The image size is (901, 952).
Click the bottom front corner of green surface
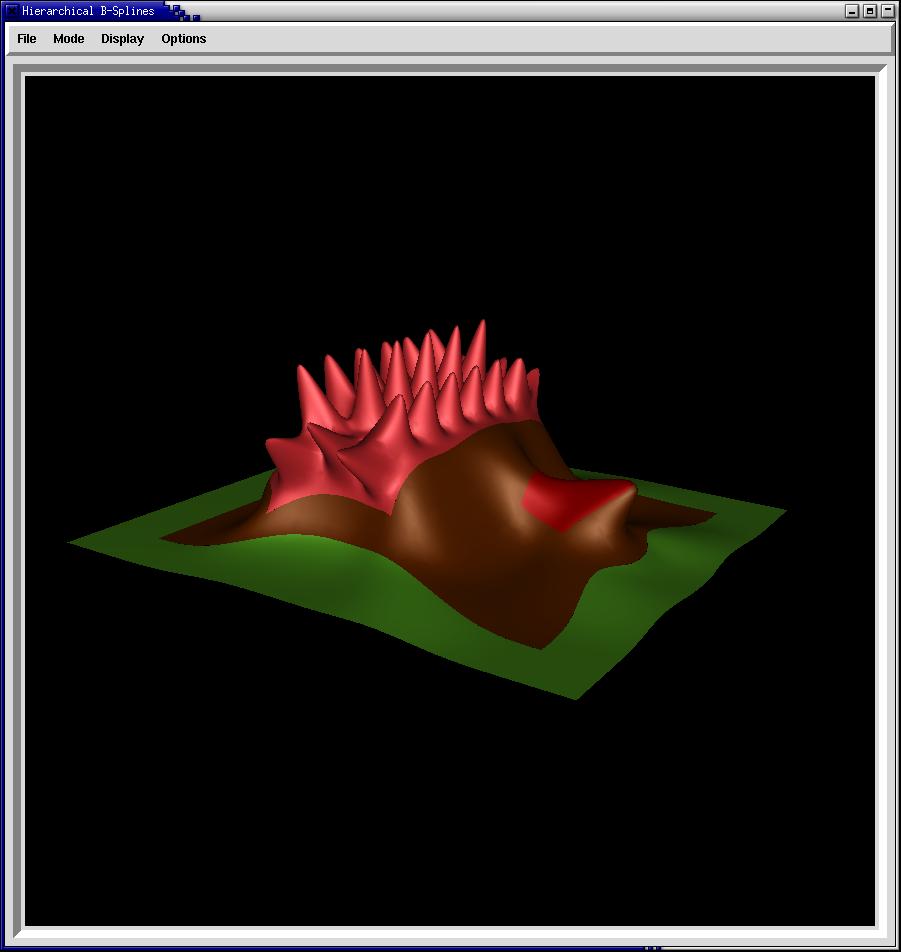(x=575, y=696)
